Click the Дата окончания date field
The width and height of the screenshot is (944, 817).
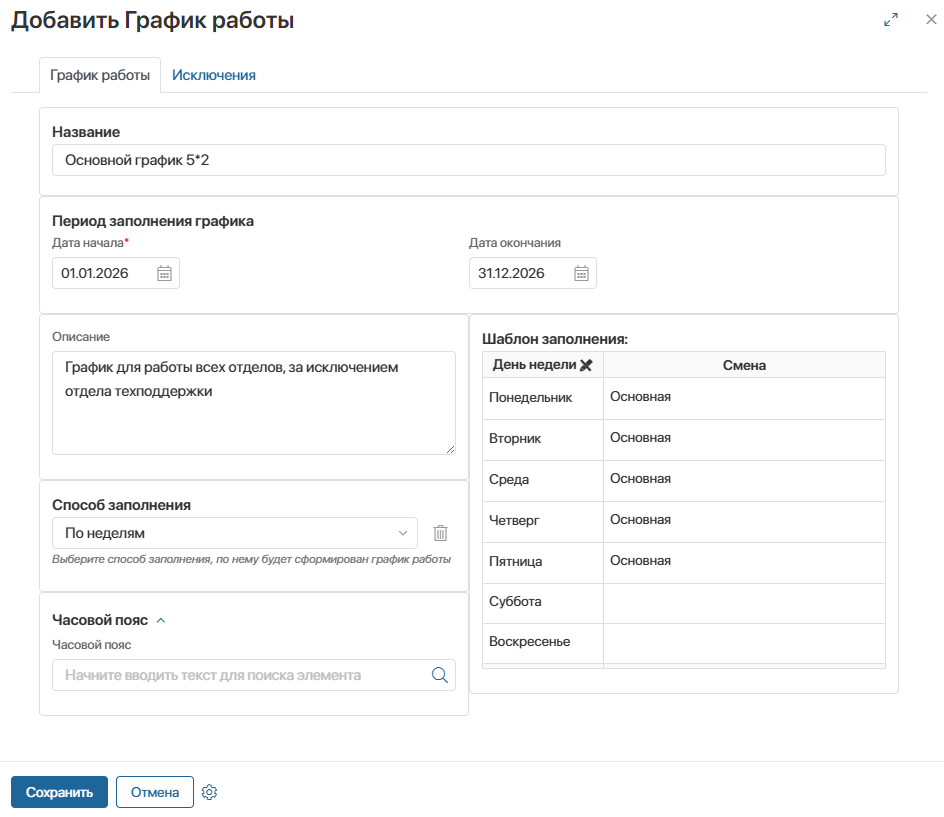point(533,273)
